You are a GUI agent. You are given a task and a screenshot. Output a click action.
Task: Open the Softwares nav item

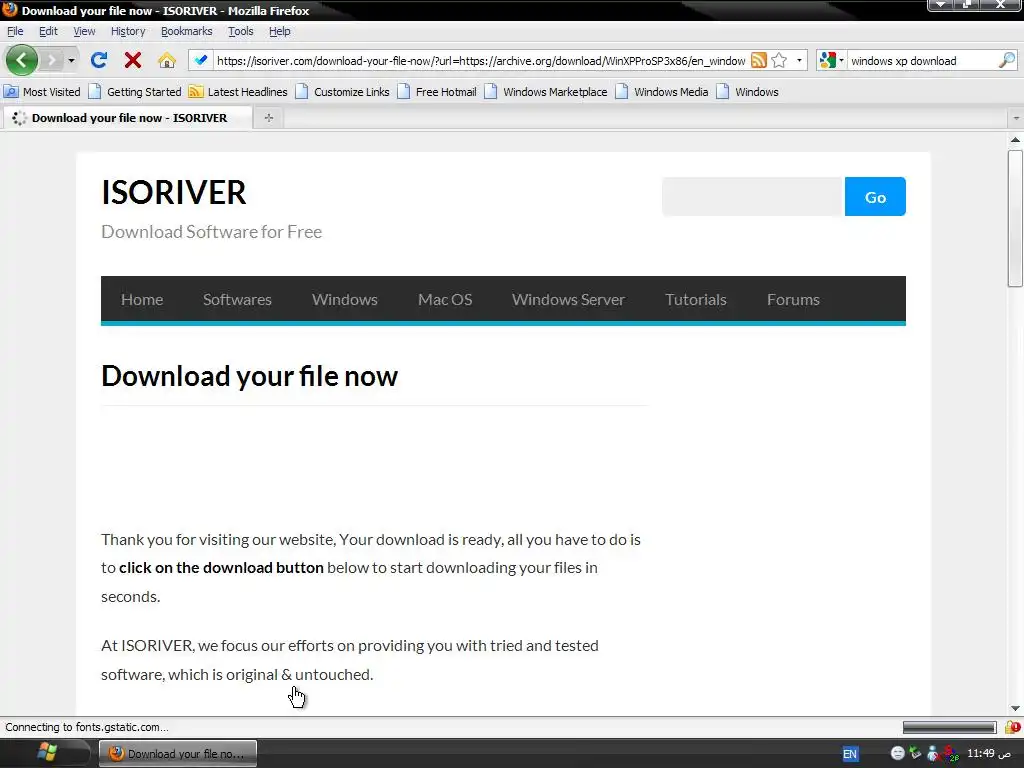(x=237, y=299)
